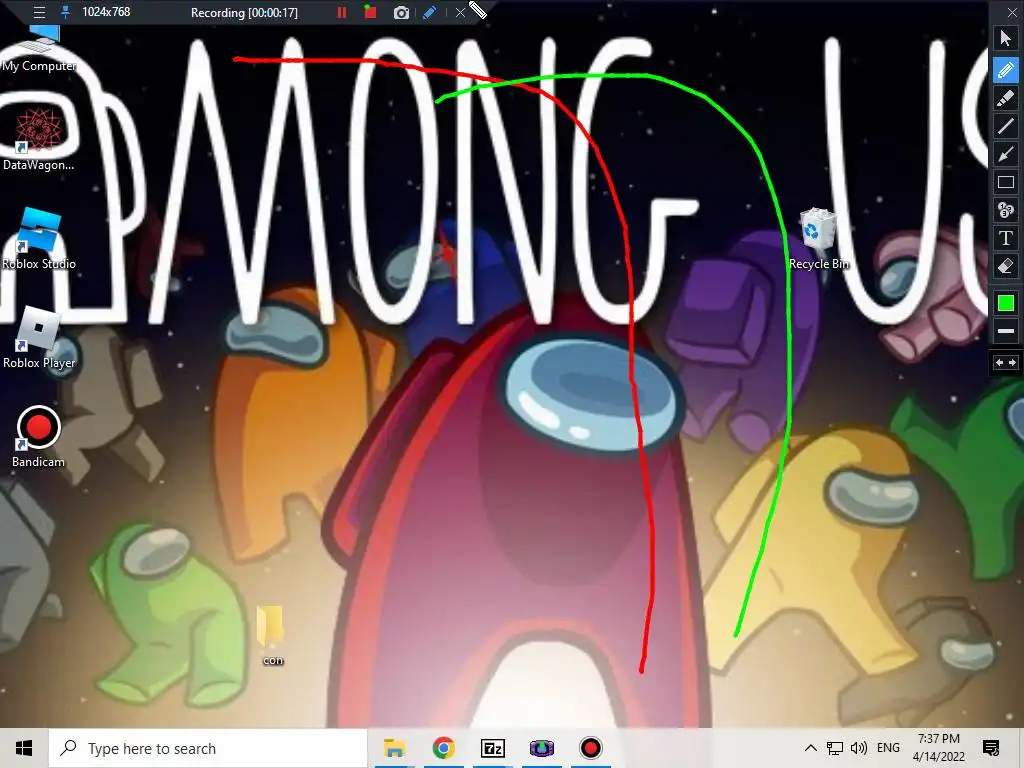The width and height of the screenshot is (1024, 768).
Task: Toggle drawing mode pencil in recording bar
Action: click(429, 12)
